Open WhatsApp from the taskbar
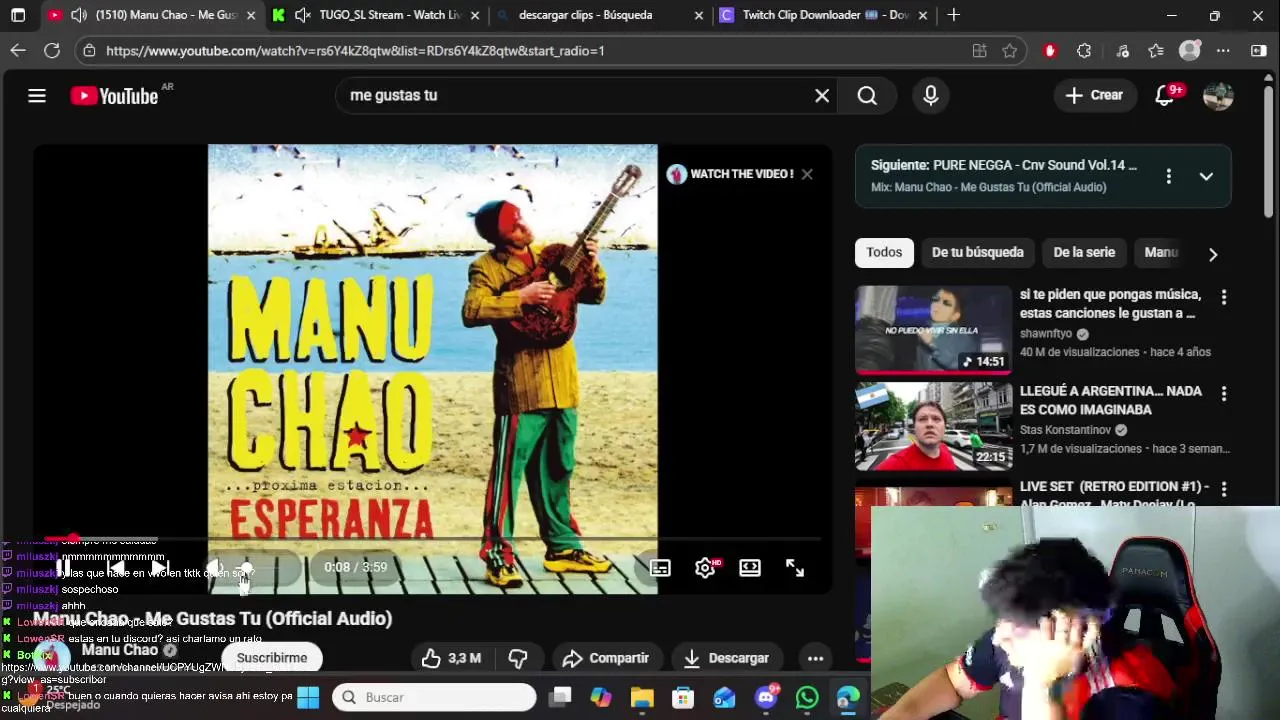 807,697
